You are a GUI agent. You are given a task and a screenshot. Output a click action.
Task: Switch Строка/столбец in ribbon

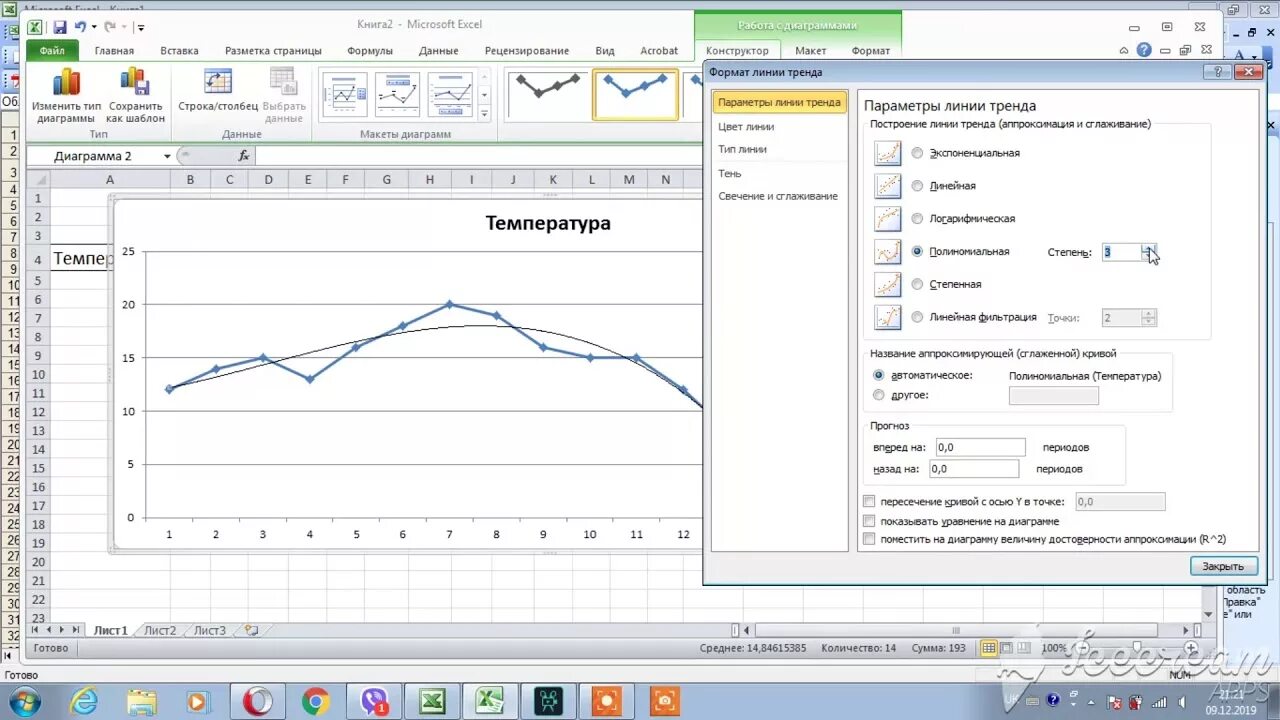tap(218, 90)
